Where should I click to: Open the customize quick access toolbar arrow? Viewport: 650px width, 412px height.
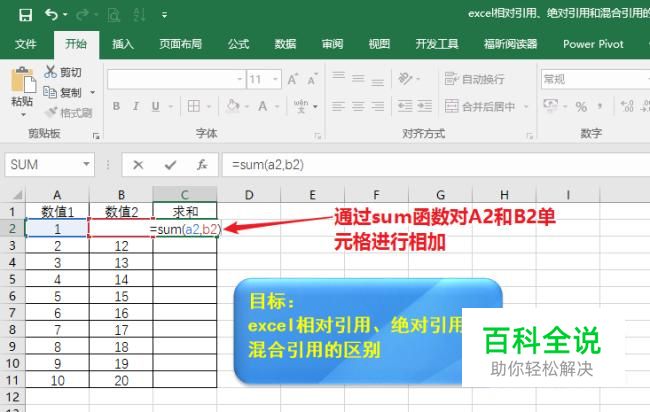tap(165, 15)
